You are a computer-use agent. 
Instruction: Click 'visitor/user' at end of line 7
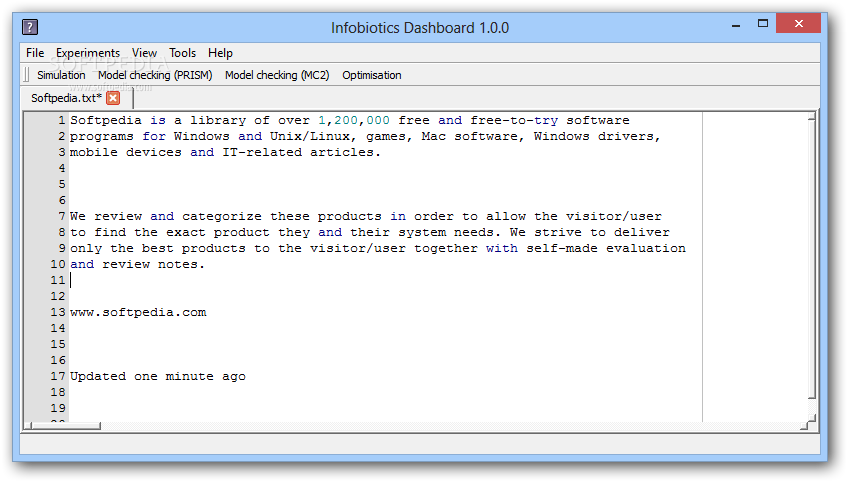614,216
